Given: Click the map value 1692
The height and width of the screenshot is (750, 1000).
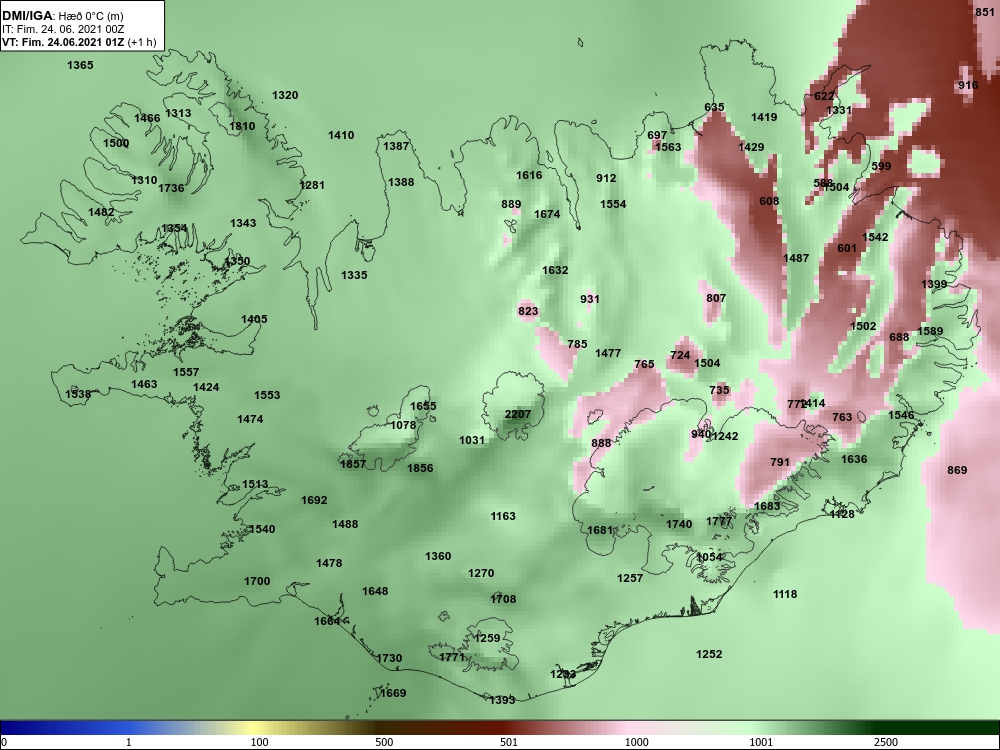Looking at the screenshot, I should pos(314,500).
